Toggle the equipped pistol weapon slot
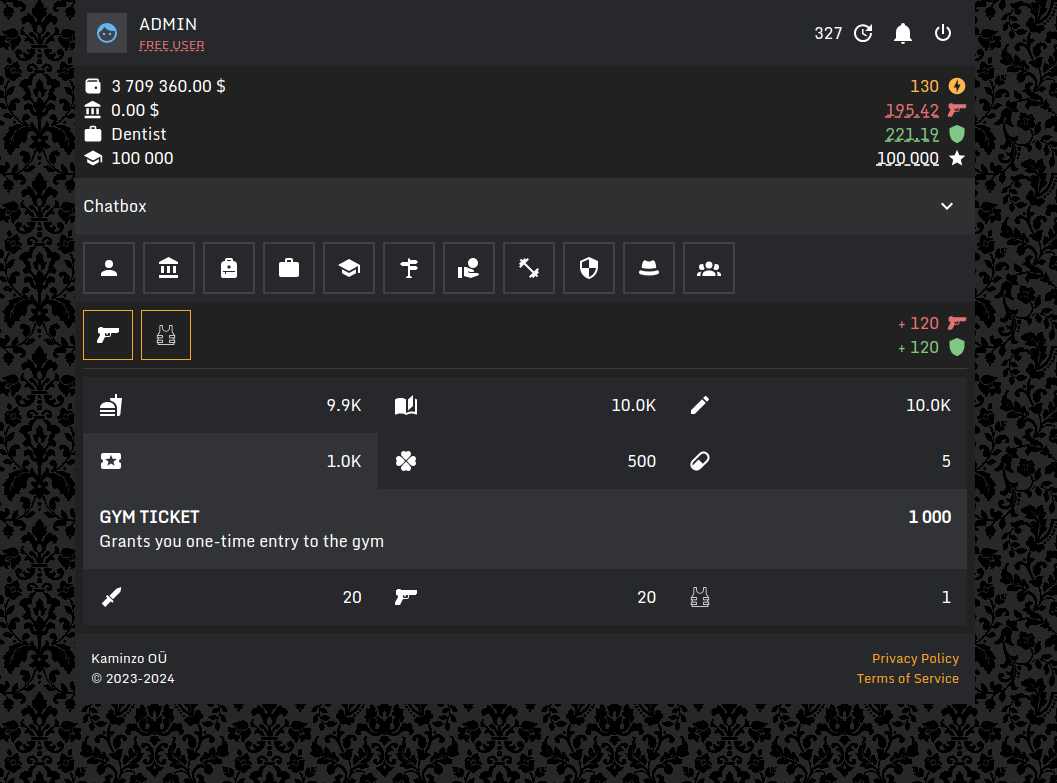 coord(108,335)
